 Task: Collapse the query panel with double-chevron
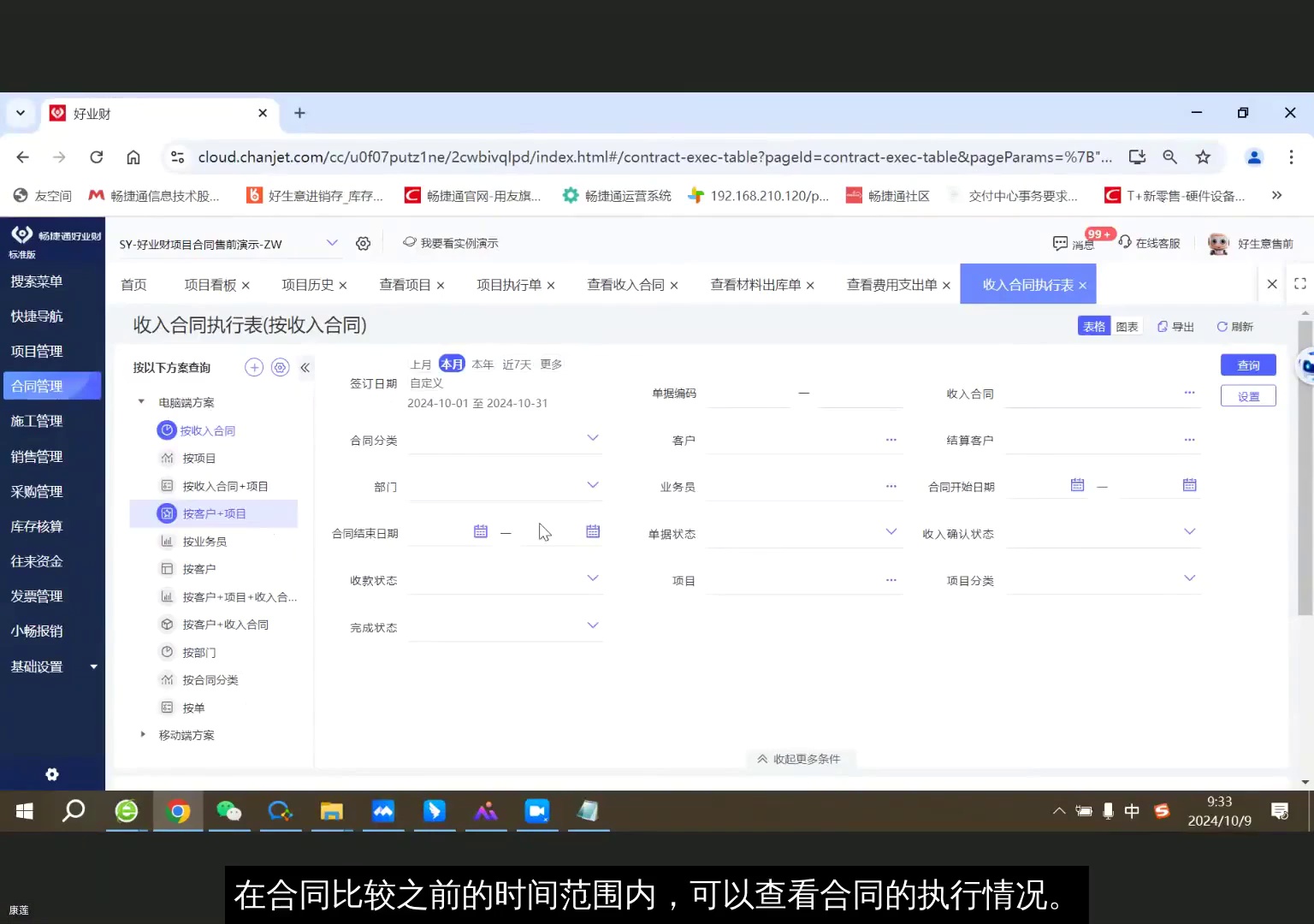click(305, 367)
